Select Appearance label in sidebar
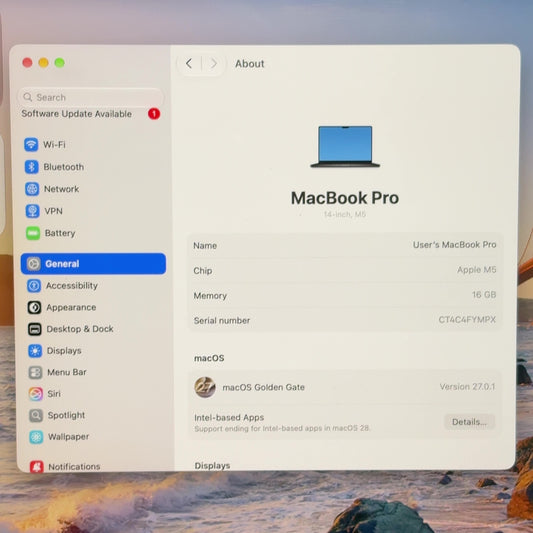Screen dimensions: 533x533 (x=71, y=307)
